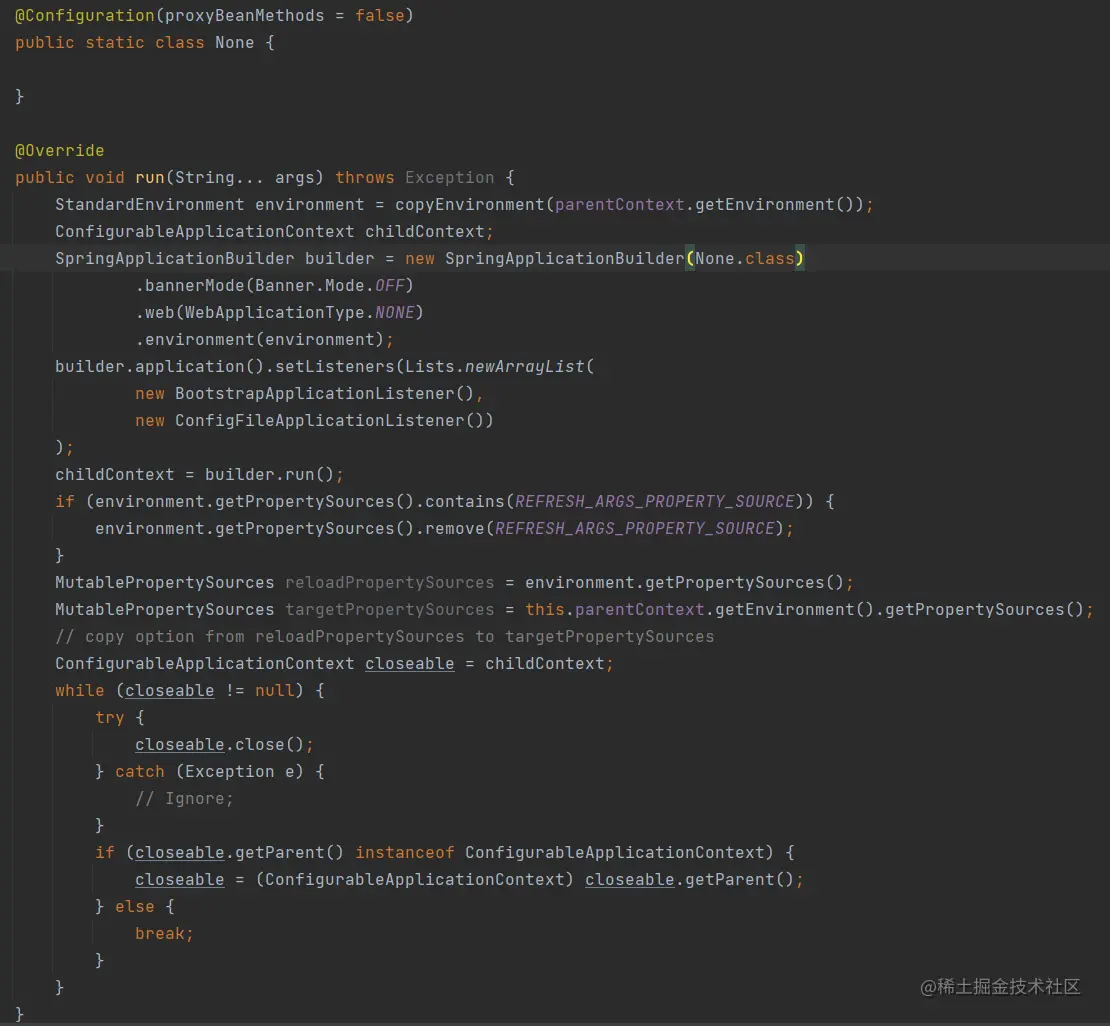Viewport: 1110px width, 1026px height.
Task: Click class name 'None' in class declaration
Action: click(x=234, y=42)
